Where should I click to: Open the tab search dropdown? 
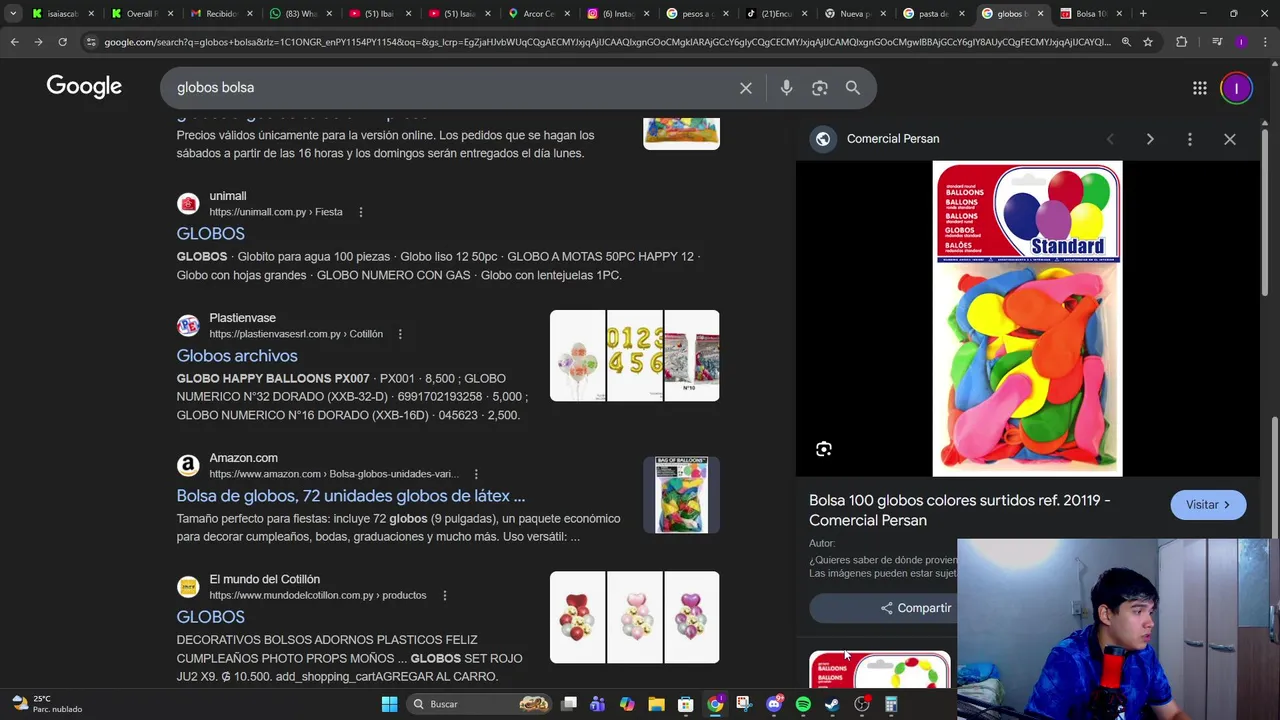click(13, 13)
